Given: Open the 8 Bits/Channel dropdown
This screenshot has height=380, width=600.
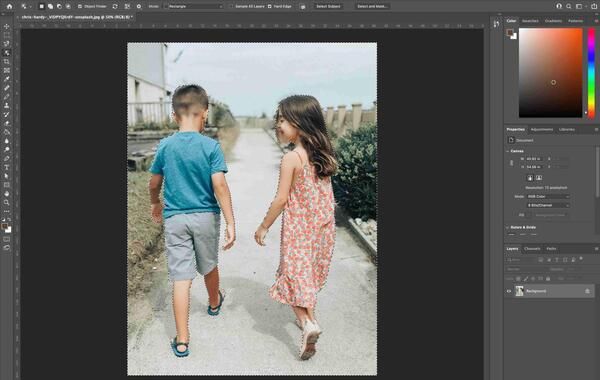Looking at the screenshot, I should (548, 205).
